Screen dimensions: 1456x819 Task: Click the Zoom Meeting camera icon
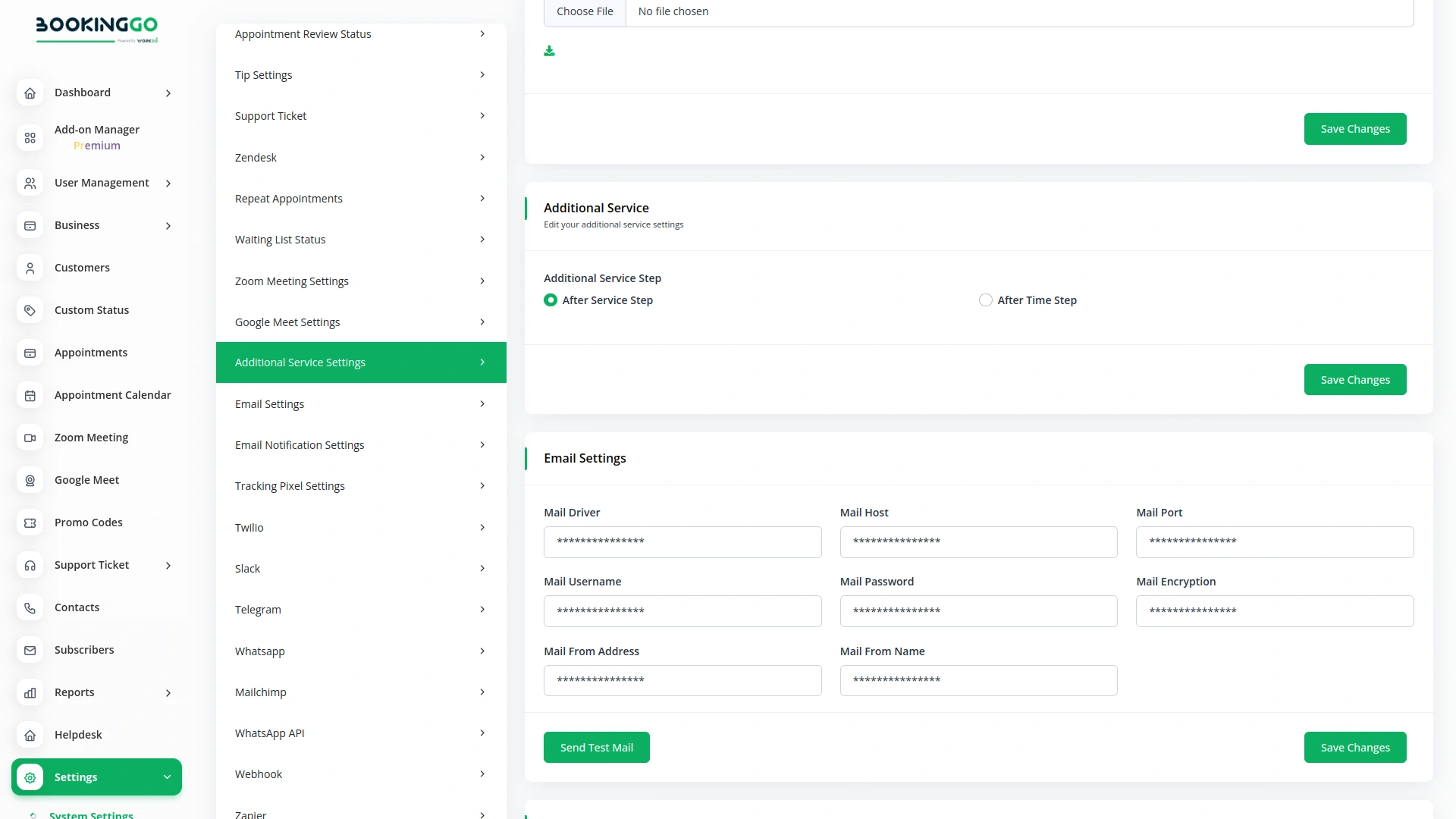[30, 438]
